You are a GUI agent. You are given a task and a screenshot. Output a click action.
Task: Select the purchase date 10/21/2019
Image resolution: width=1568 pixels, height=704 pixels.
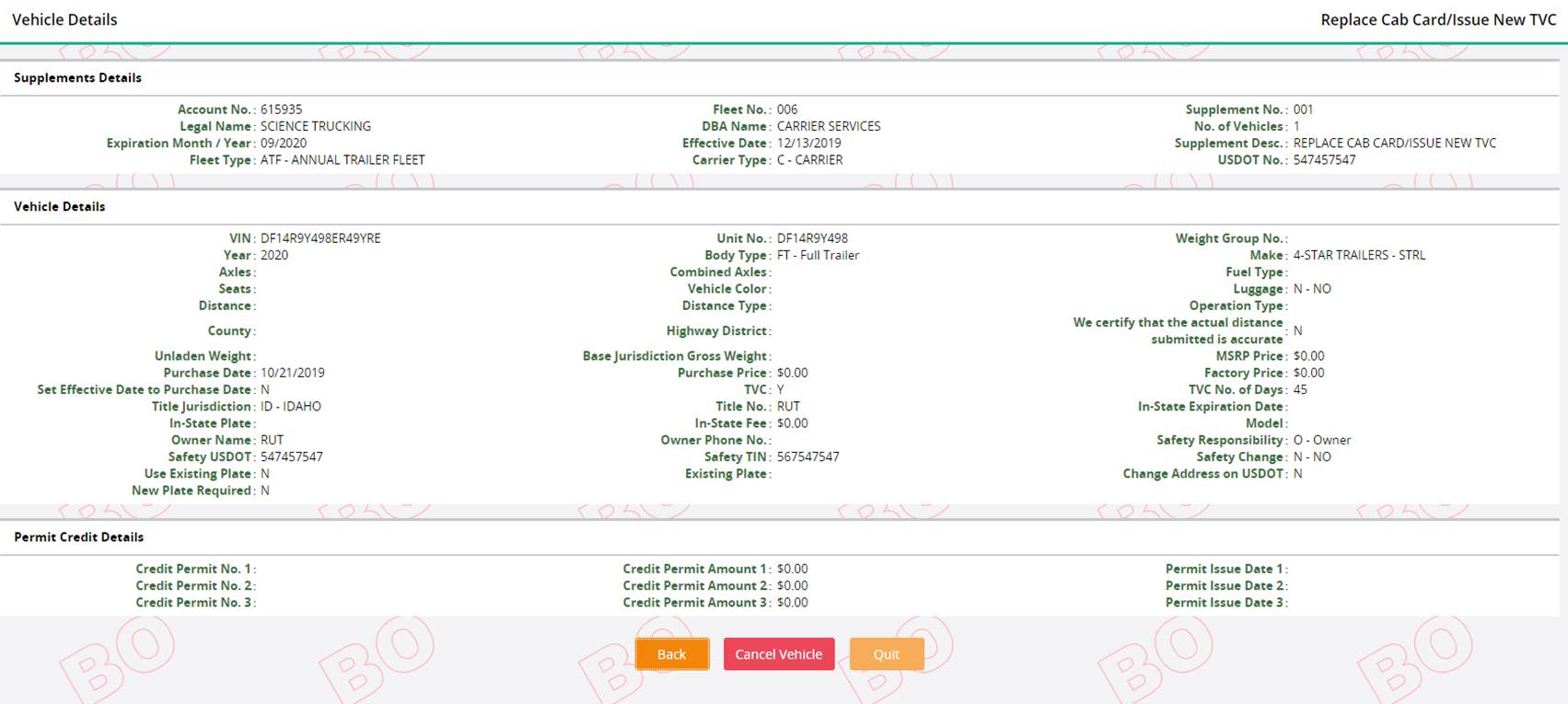click(292, 374)
